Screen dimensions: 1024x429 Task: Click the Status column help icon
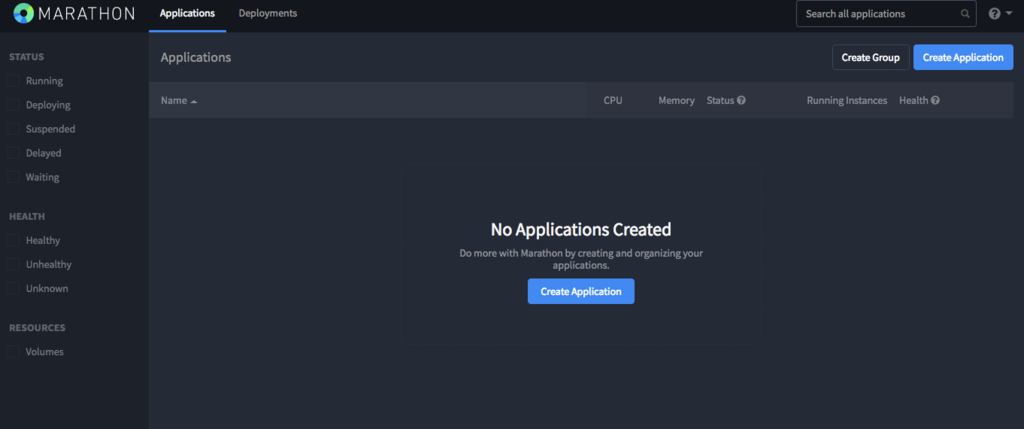[741, 101]
